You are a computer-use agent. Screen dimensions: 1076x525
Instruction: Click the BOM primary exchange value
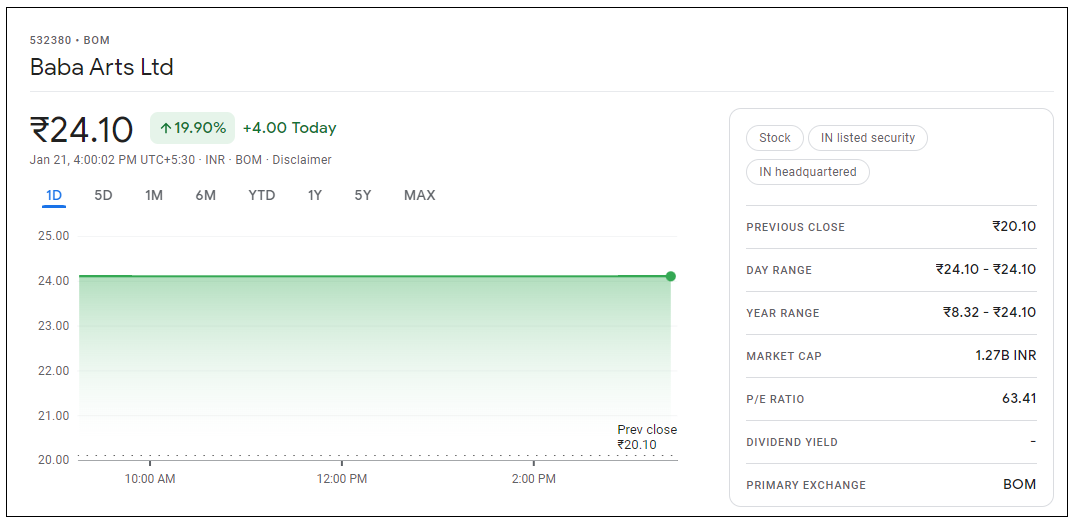pyautogui.click(x=1020, y=485)
